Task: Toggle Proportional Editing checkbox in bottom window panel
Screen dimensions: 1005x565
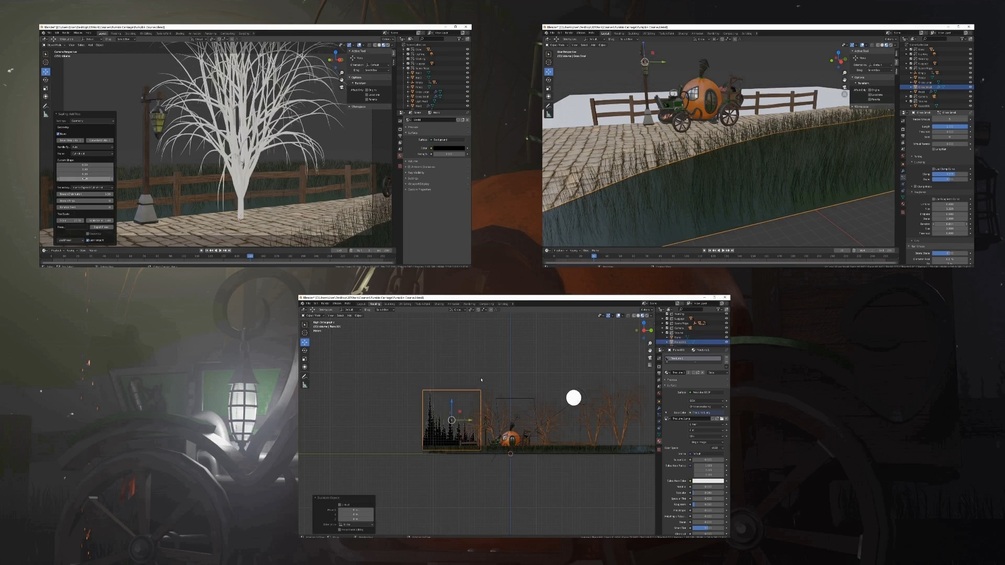Action: pyautogui.click(x=340, y=530)
